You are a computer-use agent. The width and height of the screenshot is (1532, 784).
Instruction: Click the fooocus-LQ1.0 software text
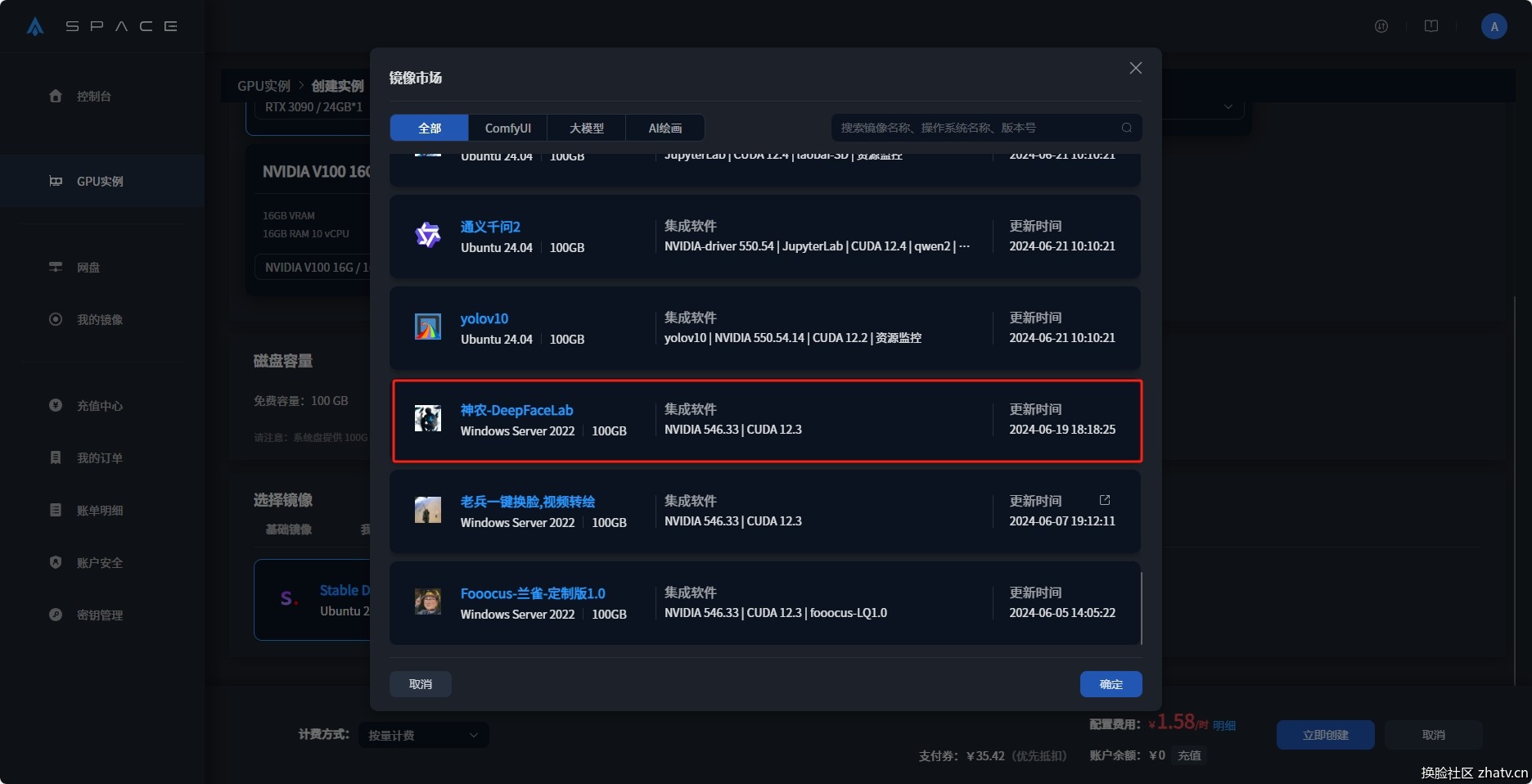pyautogui.click(x=849, y=613)
